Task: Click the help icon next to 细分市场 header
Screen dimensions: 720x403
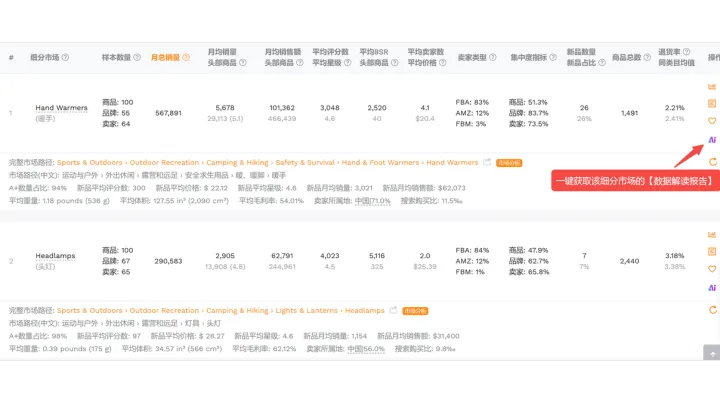Action: click(66, 58)
